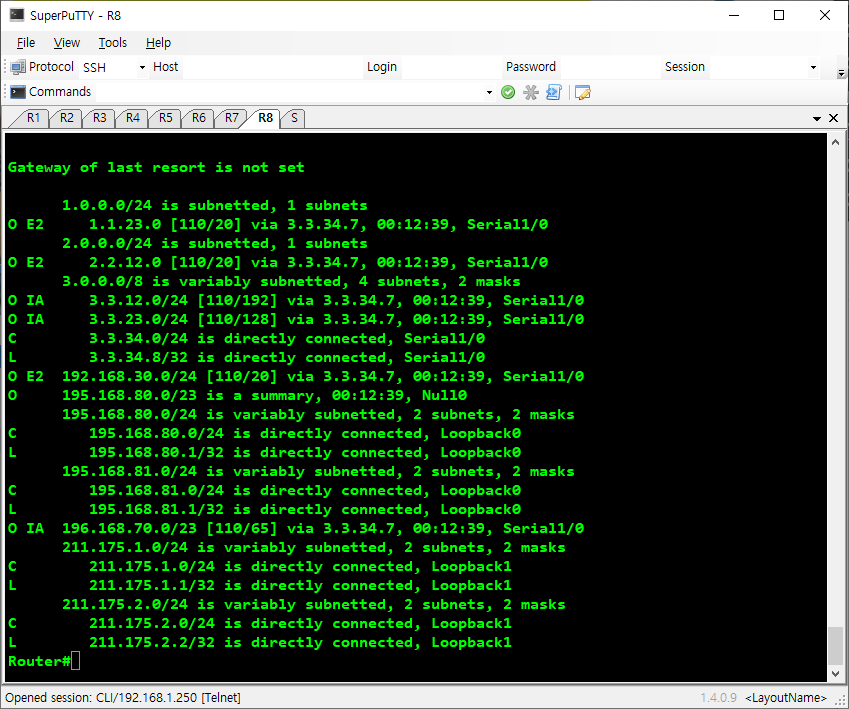Screen dimensions: 849x709
Task: Switch to the R7 session tab
Action: tap(232, 118)
